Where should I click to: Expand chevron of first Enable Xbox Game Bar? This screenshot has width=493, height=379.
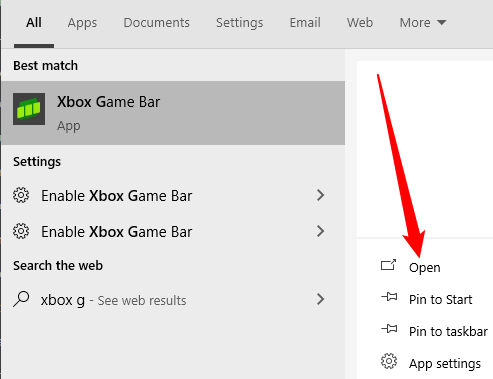tap(320, 195)
